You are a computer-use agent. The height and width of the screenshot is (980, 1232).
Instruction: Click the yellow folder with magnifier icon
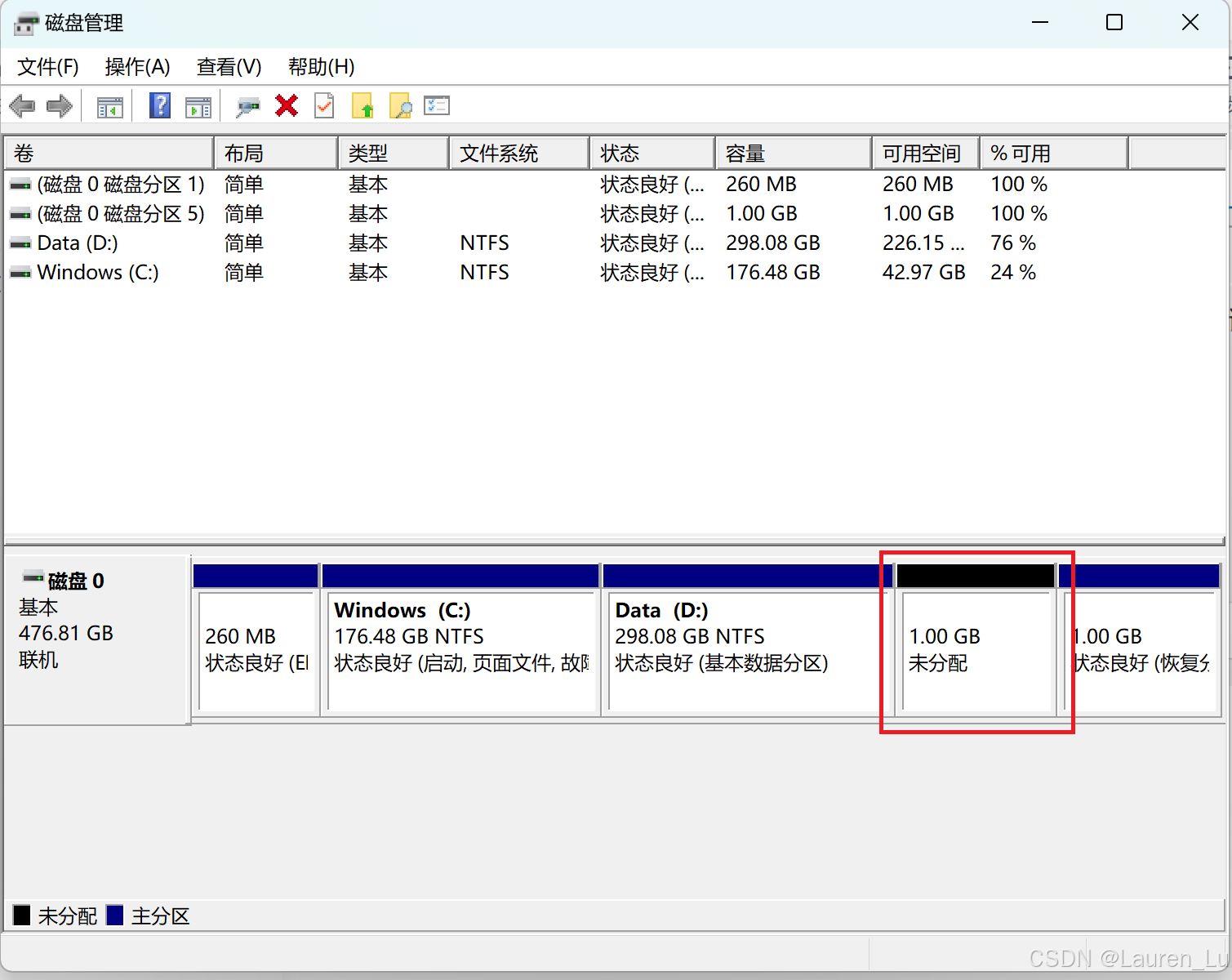[400, 105]
